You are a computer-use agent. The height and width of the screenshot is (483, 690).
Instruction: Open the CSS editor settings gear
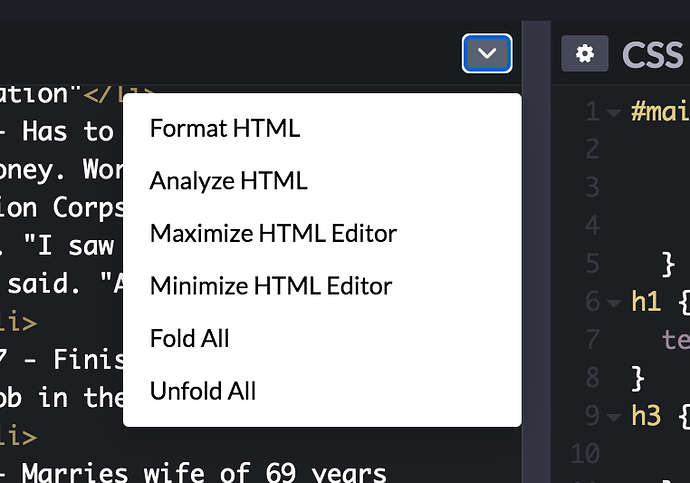point(585,54)
